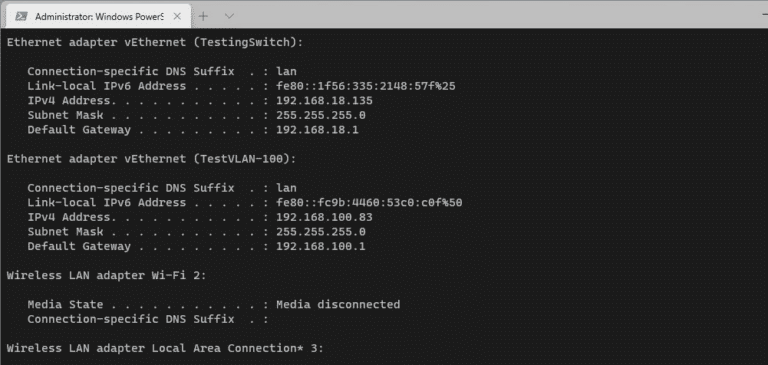This screenshot has width=768, height=365.
Task: Click the lan DNS suffix under TestingSwitch
Action: tap(287, 72)
